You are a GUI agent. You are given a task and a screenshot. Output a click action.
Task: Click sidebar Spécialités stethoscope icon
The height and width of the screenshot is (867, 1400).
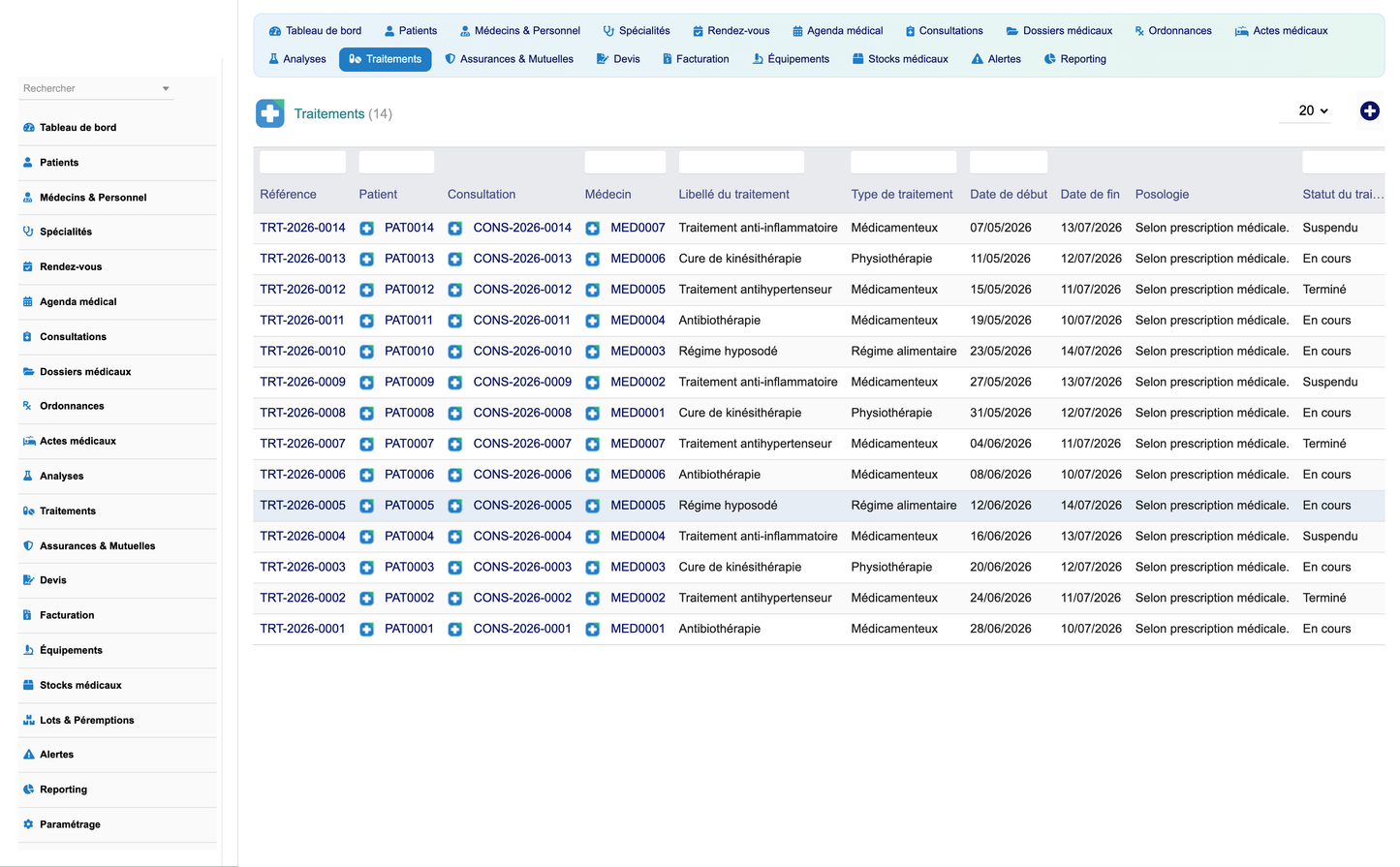coord(28,232)
